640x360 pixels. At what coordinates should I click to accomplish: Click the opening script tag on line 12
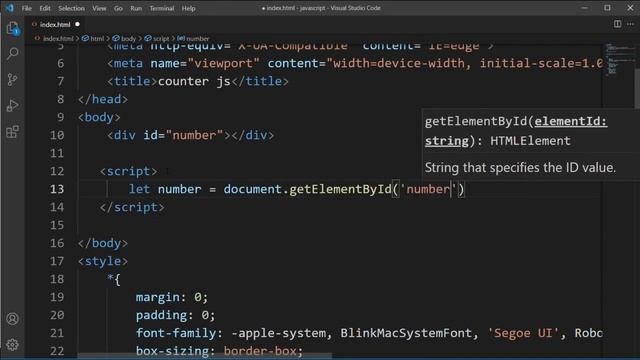[128, 171]
